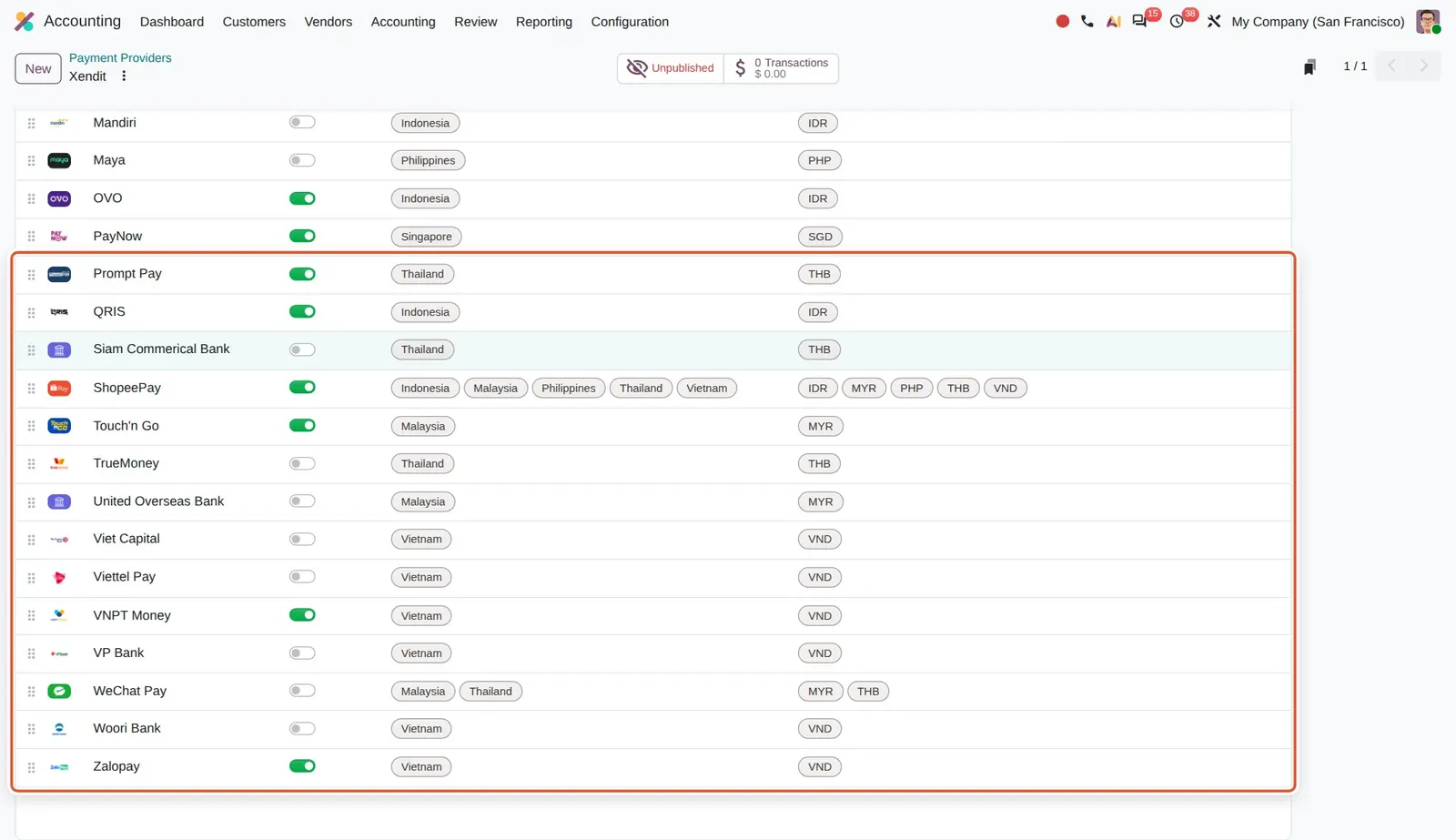Click the VND tag in ShopeePay row
Image resolution: width=1456 pixels, height=840 pixels.
pos(1006,389)
